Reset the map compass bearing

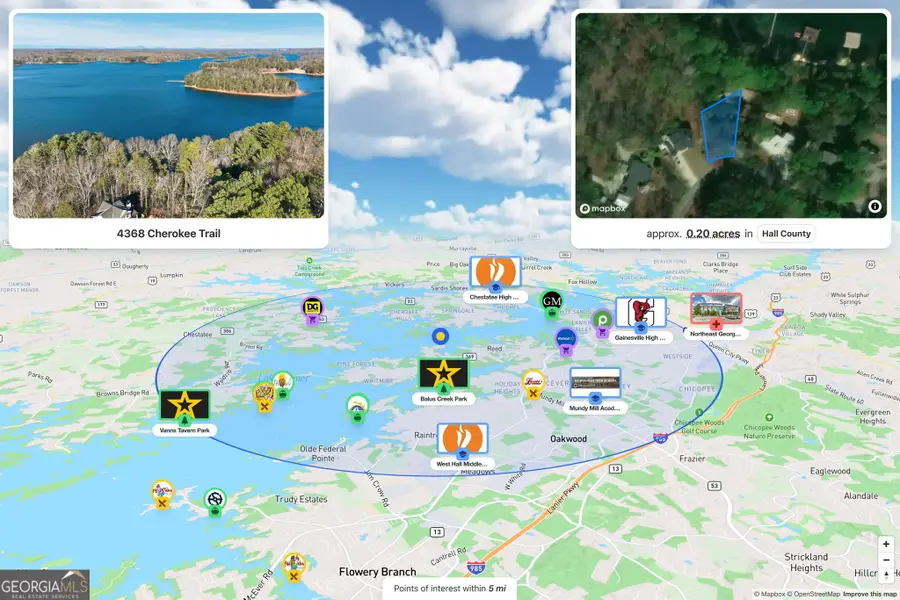[886, 576]
